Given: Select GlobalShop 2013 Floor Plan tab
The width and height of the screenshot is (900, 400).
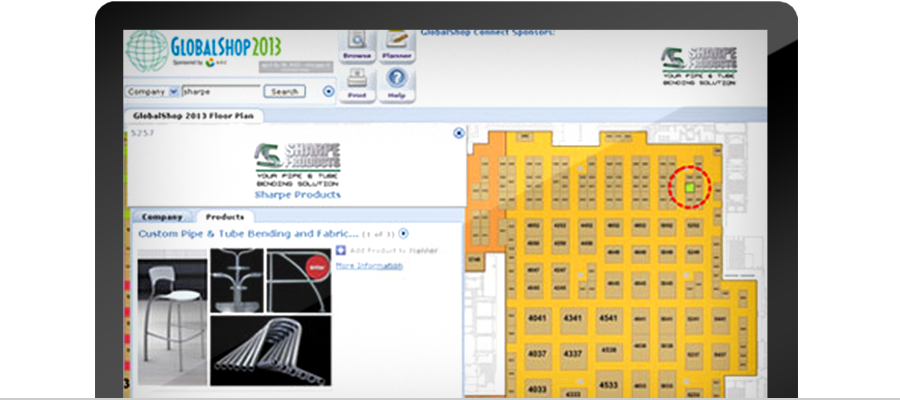Looking at the screenshot, I should pyautogui.click(x=193, y=115).
